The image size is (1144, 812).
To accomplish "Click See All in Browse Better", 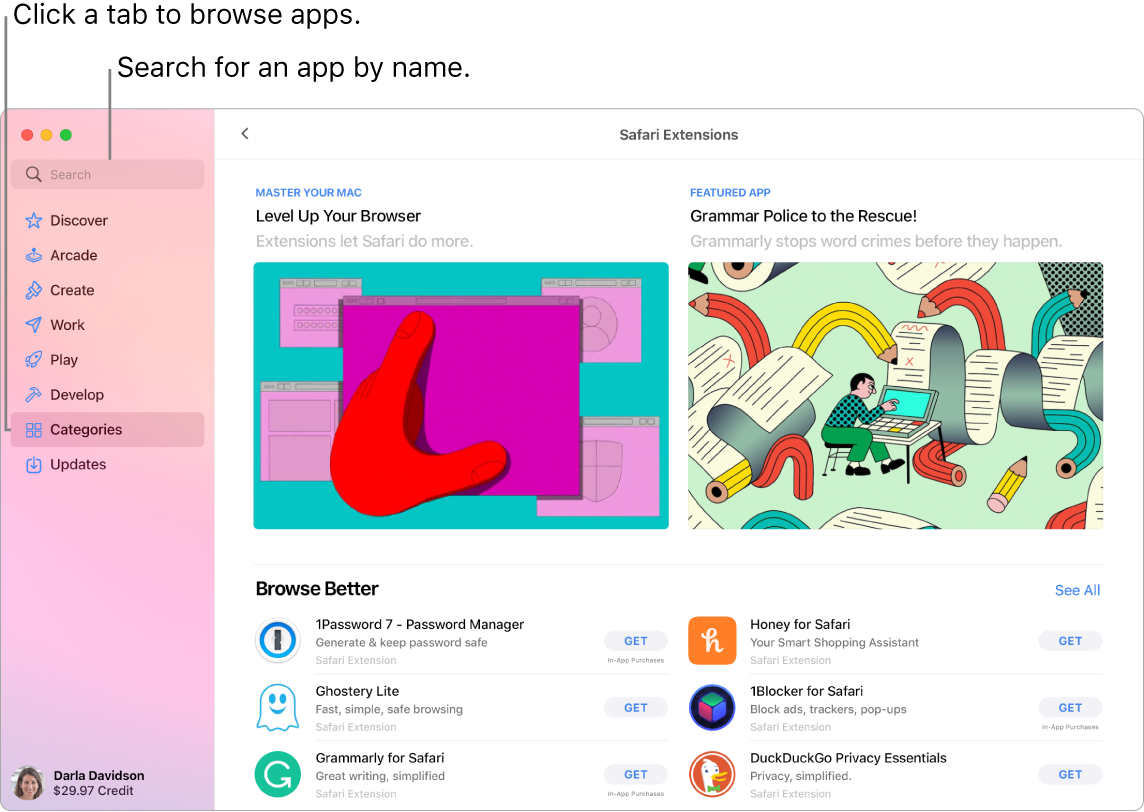I will tap(1077, 590).
